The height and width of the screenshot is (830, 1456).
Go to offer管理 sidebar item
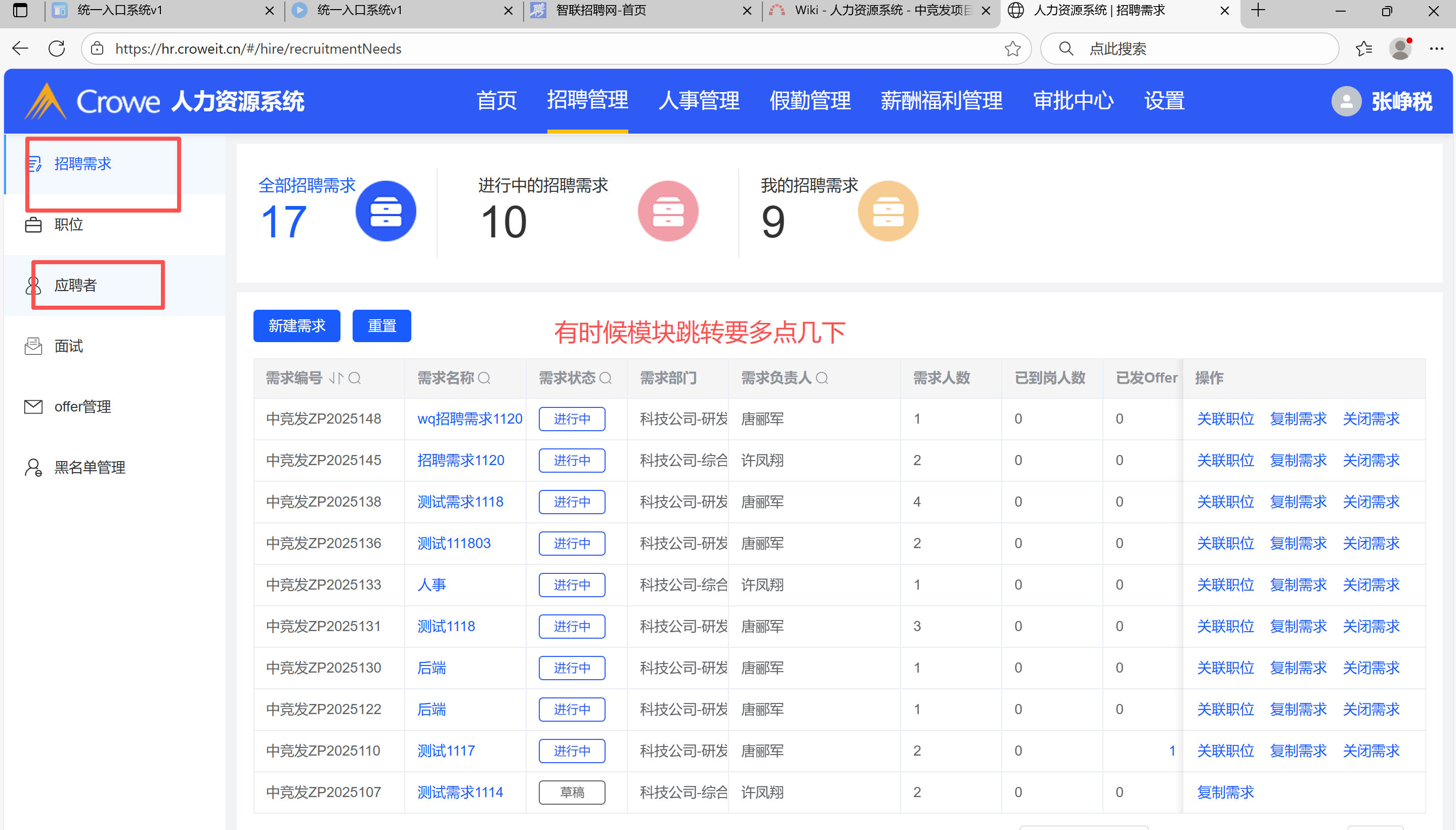point(82,406)
